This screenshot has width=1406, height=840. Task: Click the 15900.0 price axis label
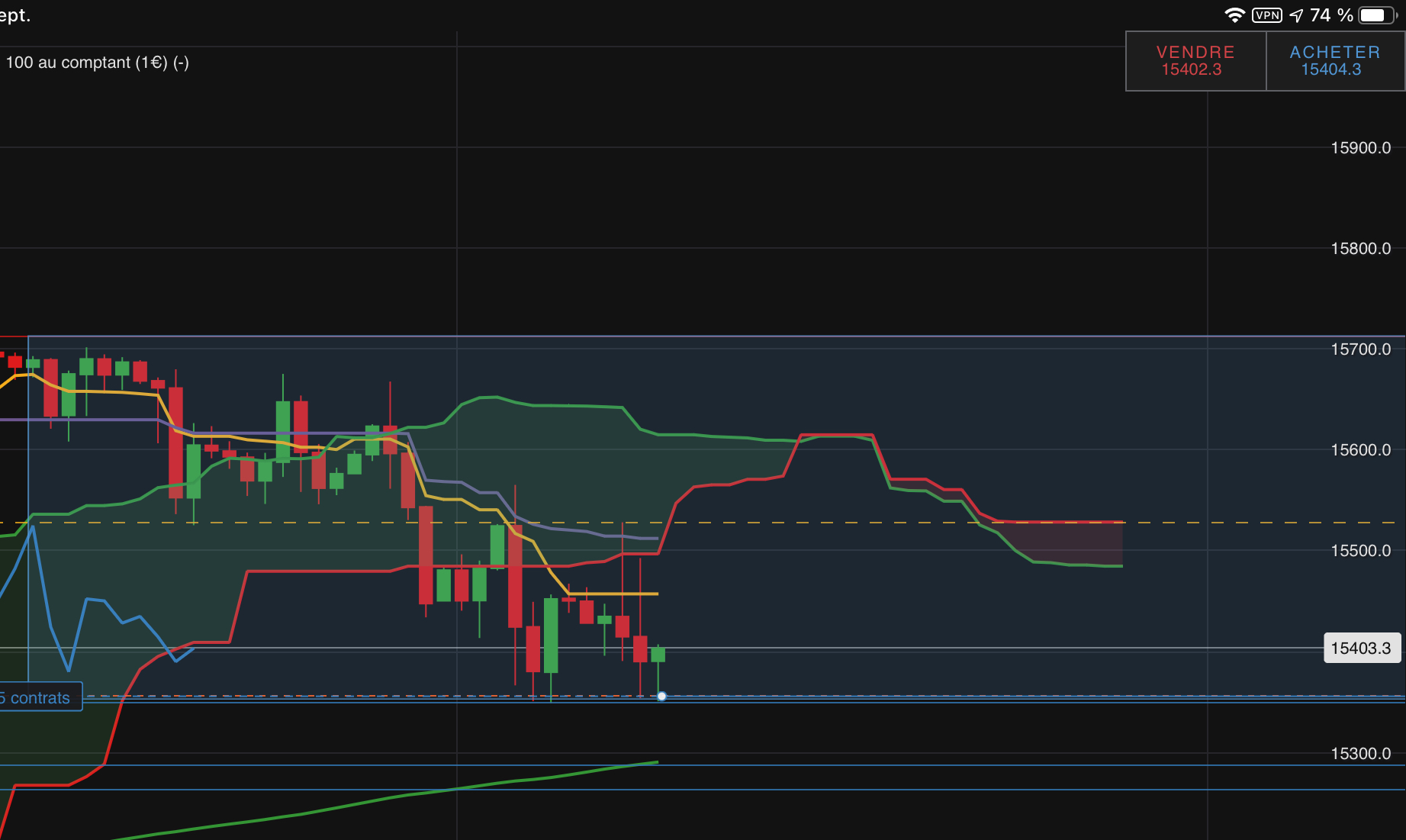[1360, 148]
